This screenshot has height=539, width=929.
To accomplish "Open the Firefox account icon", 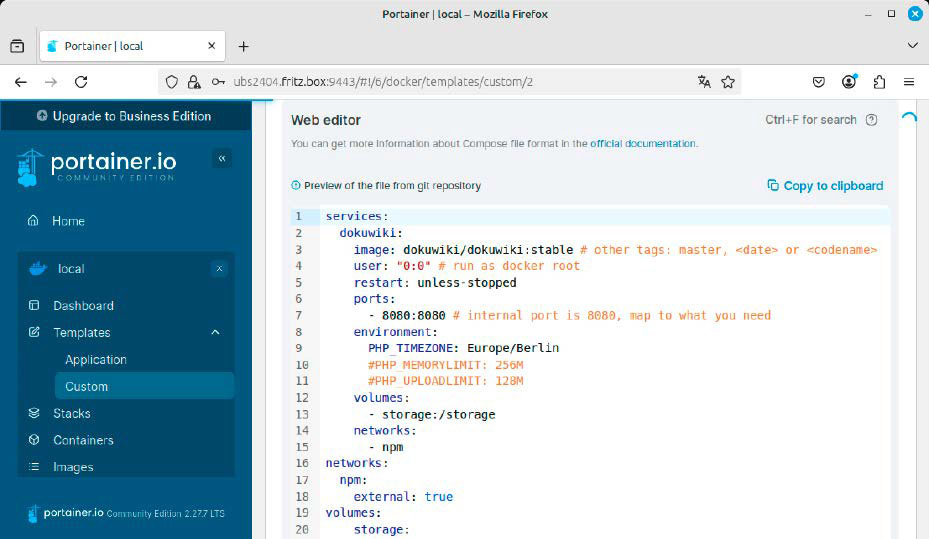I will coord(849,82).
